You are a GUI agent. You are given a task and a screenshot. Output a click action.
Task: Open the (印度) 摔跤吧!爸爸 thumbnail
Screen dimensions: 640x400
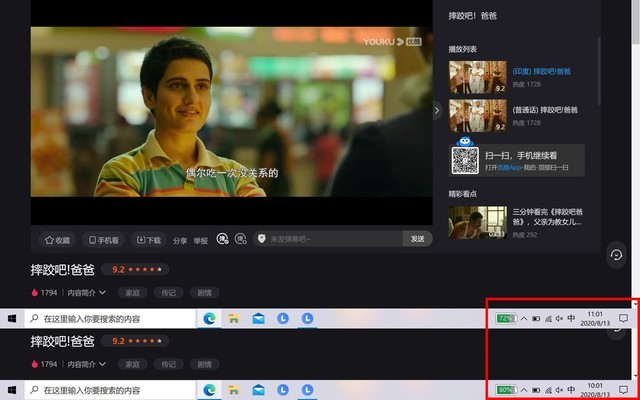478,77
